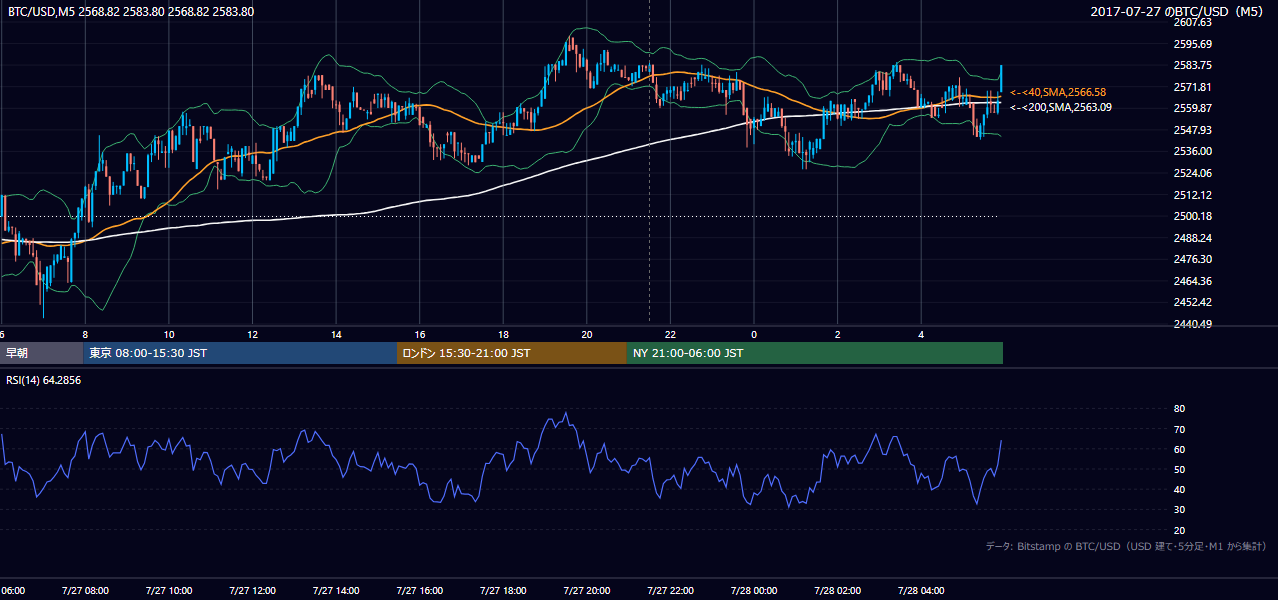Click the 7/27 12:00 bottom time label
The width and height of the screenshot is (1278, 600).
tap(251, 591)
